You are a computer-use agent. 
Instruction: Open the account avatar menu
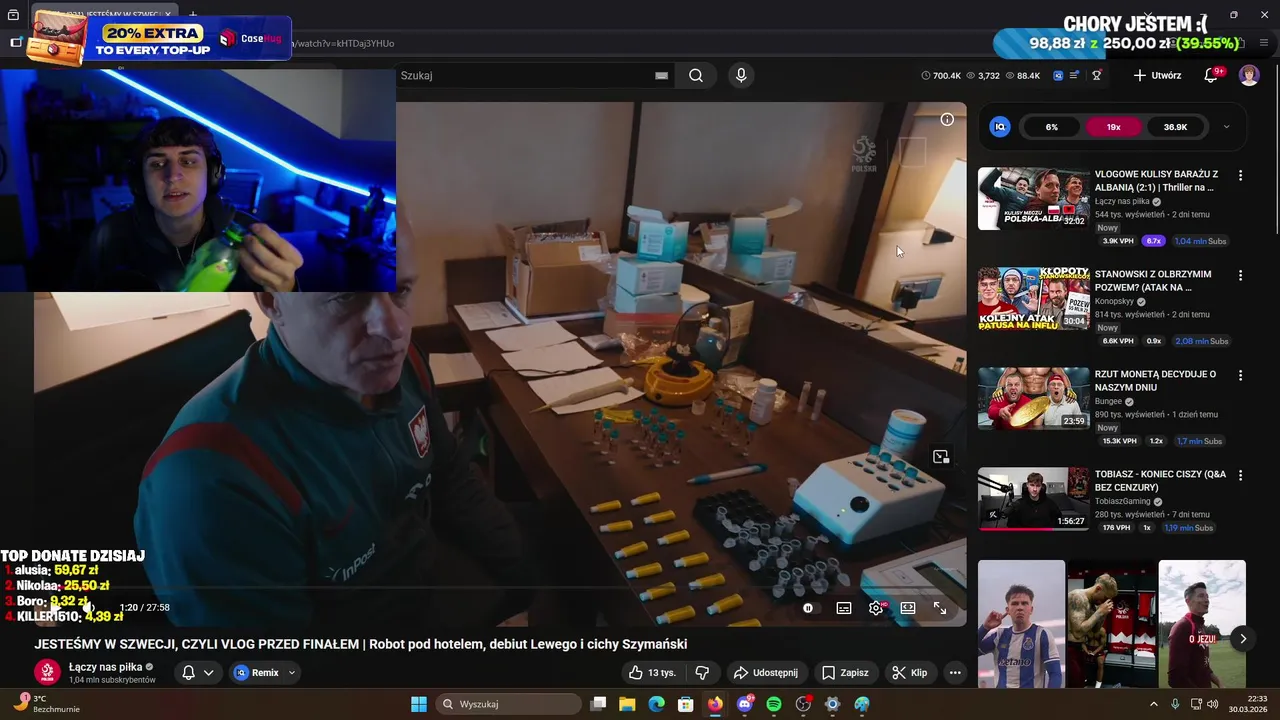1249,75
